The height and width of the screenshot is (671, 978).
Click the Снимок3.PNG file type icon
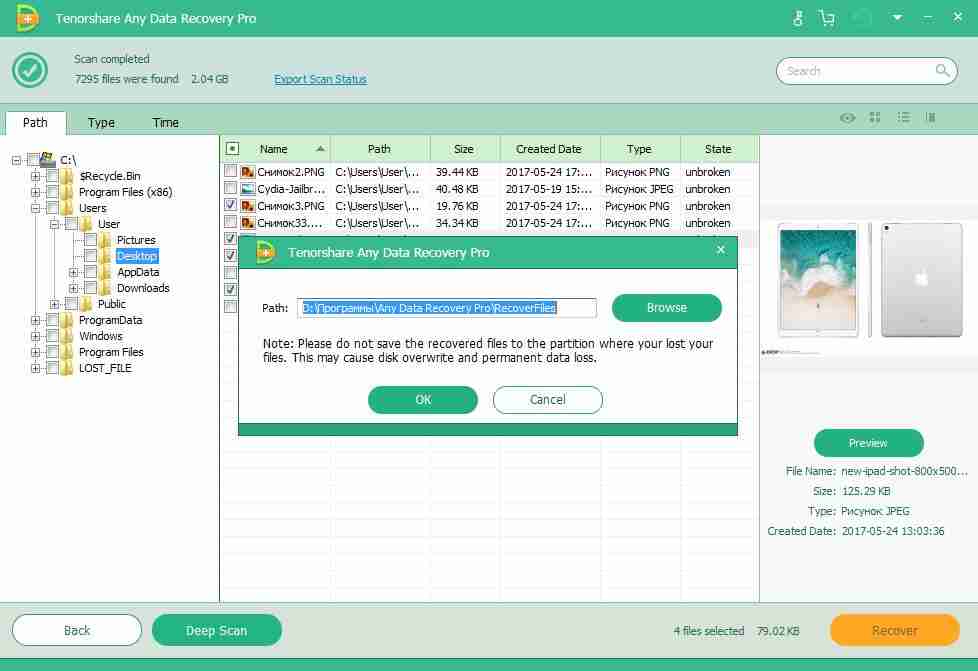(248, 206)
